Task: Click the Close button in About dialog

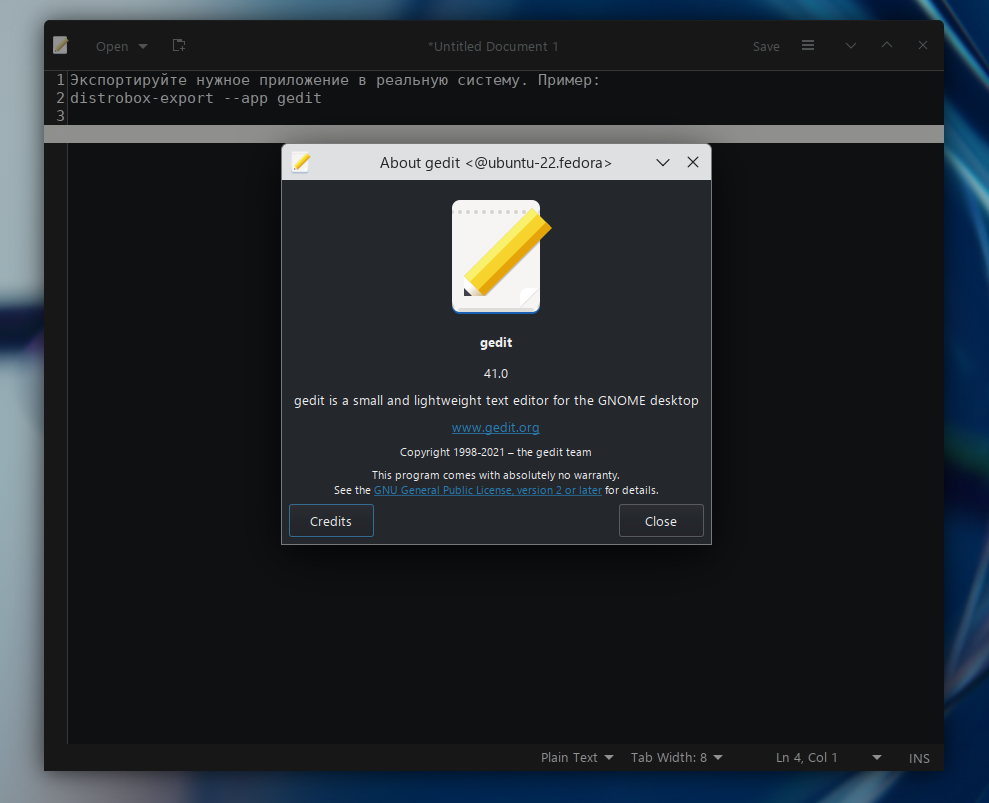Action: (661, 521)
